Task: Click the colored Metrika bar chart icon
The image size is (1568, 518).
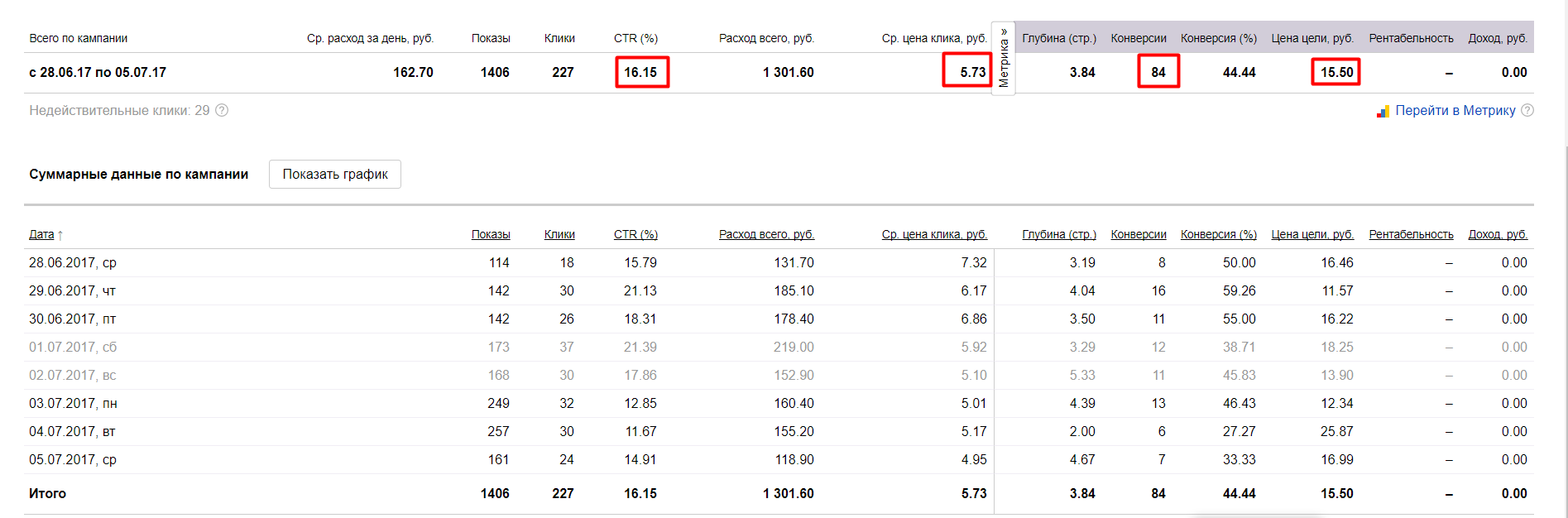Action: tap(1383, 111)
